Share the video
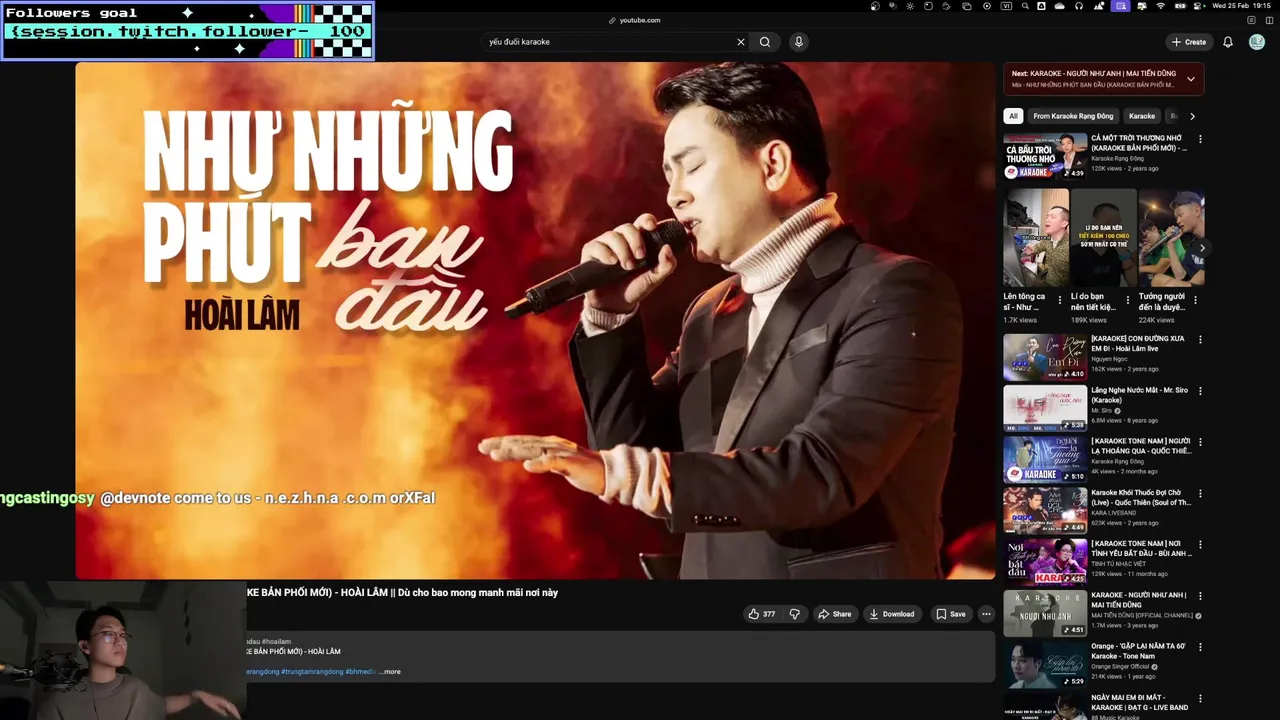This screenshot has width=1280, height=720. tap(834, 614)
